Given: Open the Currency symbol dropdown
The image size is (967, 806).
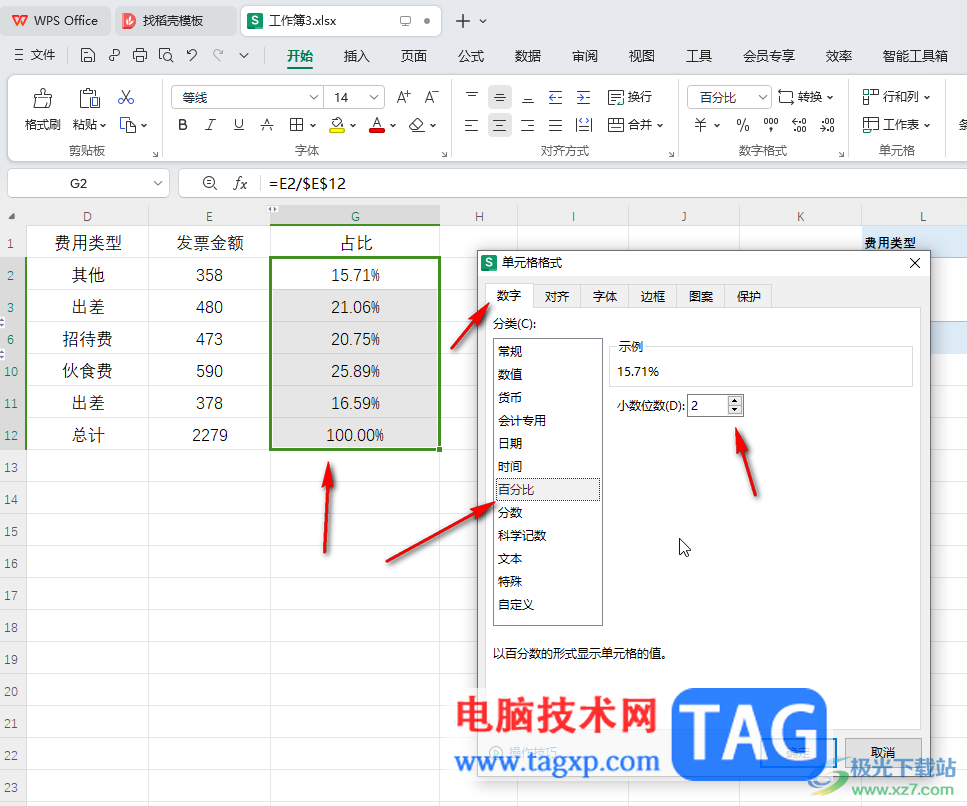Looking at the screenshot, I should [x=717, y=125].
